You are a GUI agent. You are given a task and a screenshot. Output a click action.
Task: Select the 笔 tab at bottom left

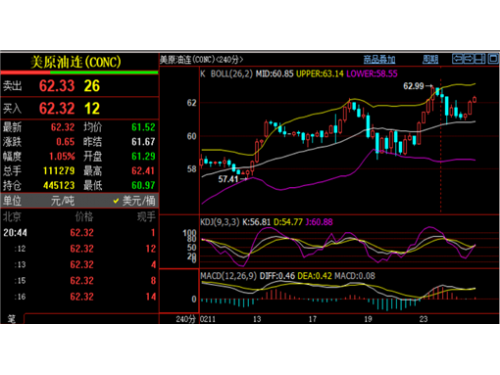point(12,319)
